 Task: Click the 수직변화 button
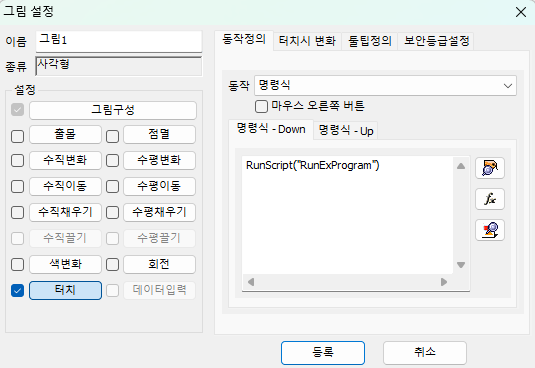click(x=66, y=160)
